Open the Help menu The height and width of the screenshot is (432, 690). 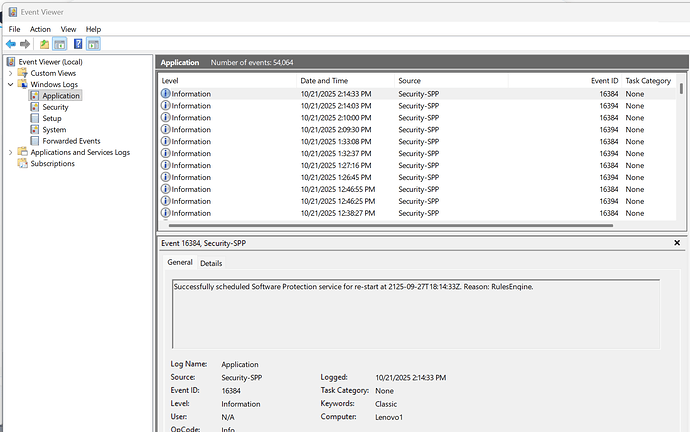93,29
